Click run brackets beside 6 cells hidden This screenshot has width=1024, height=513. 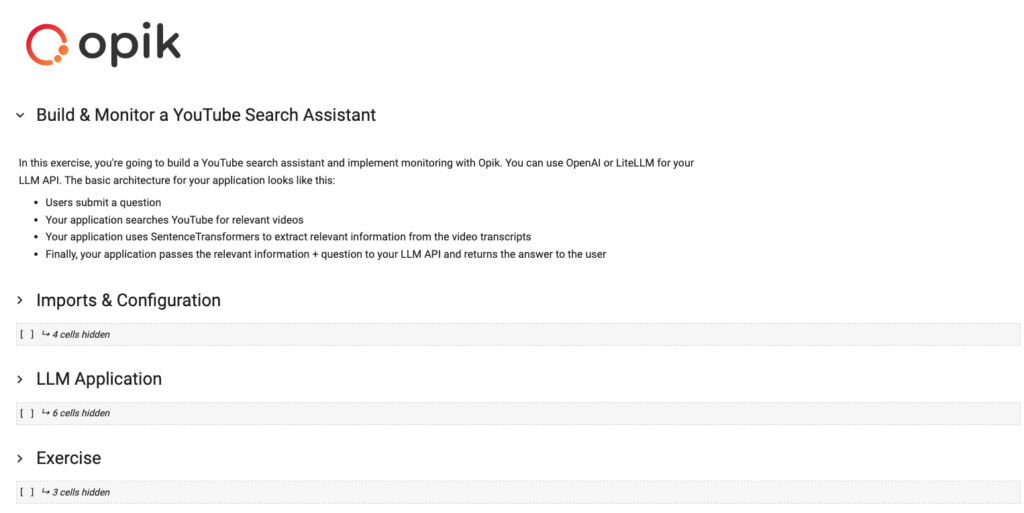tap(27, 413)
